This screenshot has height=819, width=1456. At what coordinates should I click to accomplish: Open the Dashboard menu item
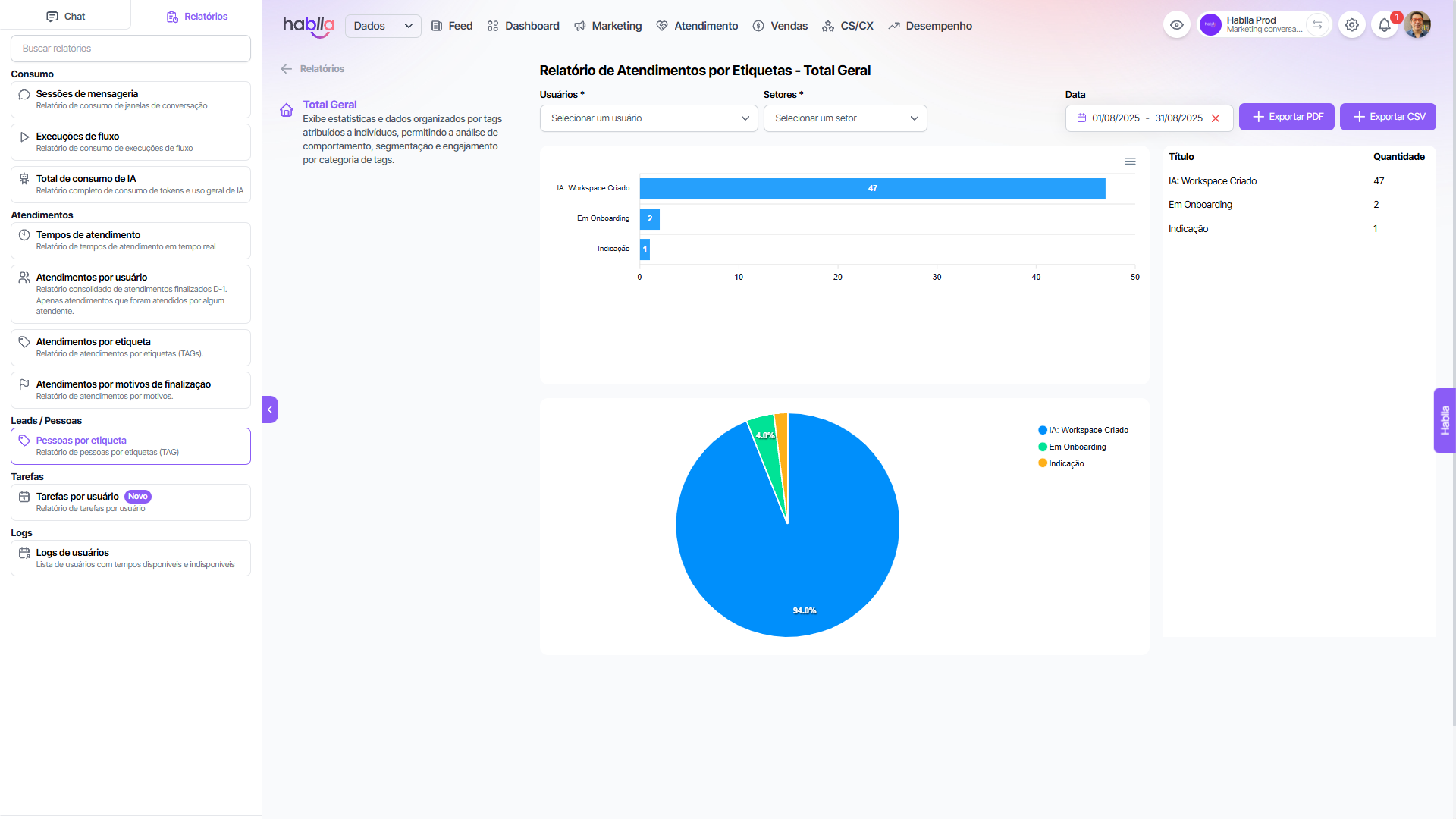(523, 26)
